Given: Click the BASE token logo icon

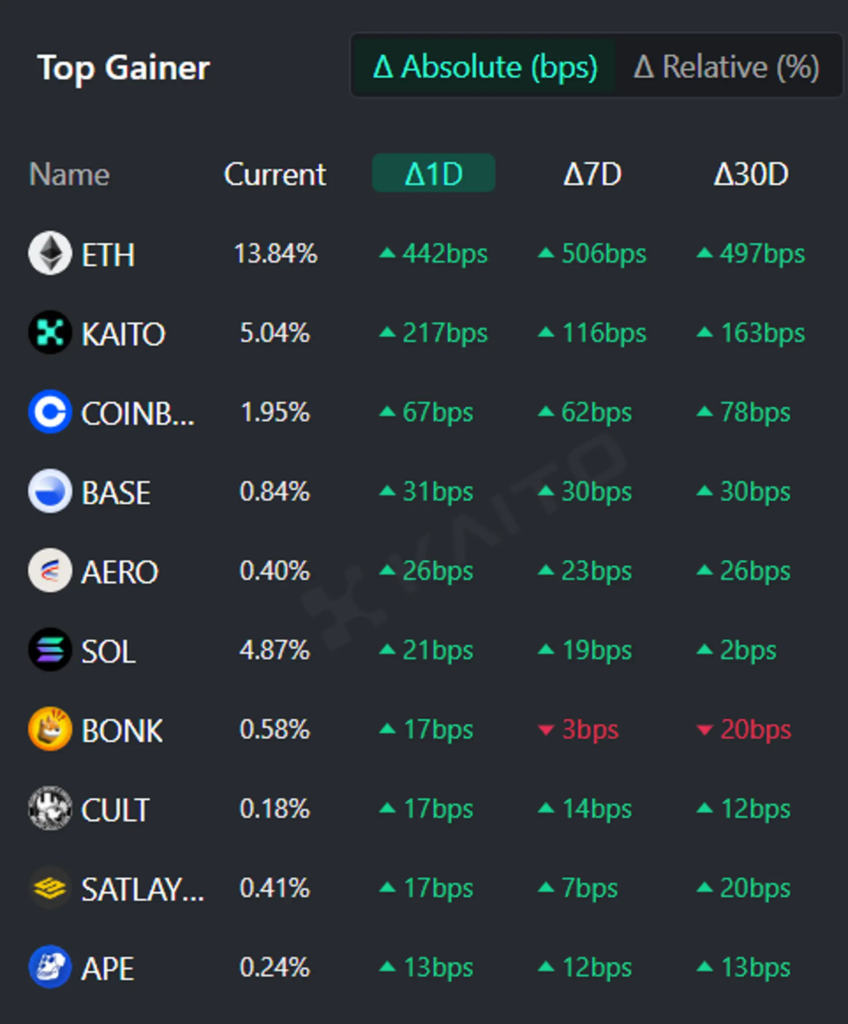Looking at the screenshot, I should [x=49, y=492].
